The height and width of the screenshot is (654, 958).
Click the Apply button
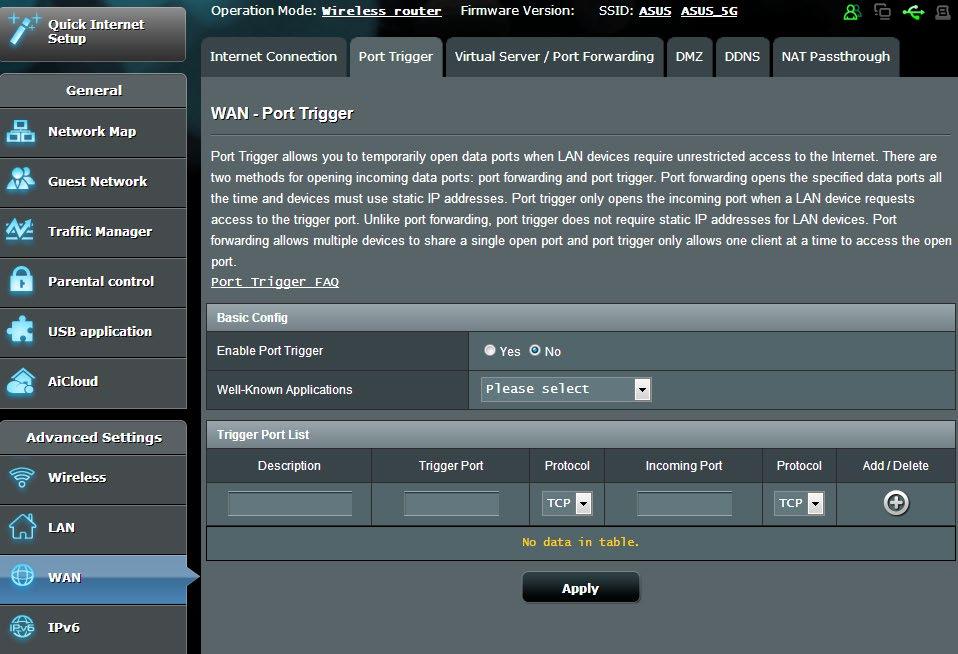[580, 588]
